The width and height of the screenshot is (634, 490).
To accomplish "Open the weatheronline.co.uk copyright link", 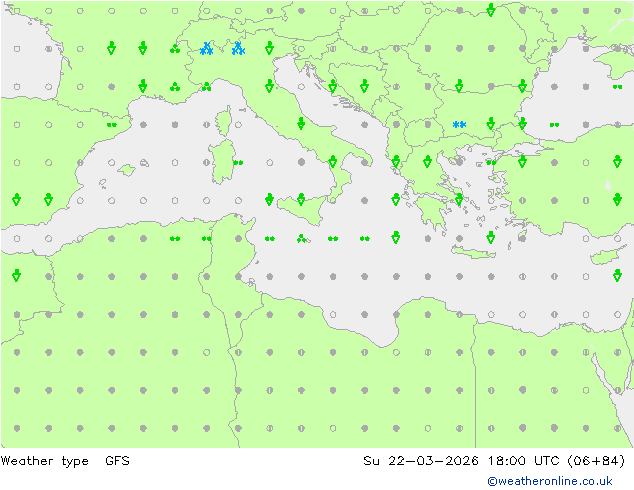I will 549,481.
